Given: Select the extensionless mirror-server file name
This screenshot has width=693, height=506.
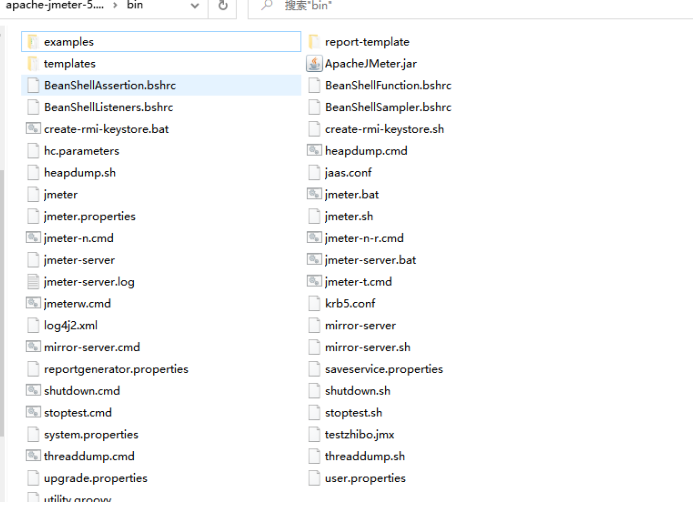Looking at the screenshot, I should pyautogui.click(x=360, y=325).
